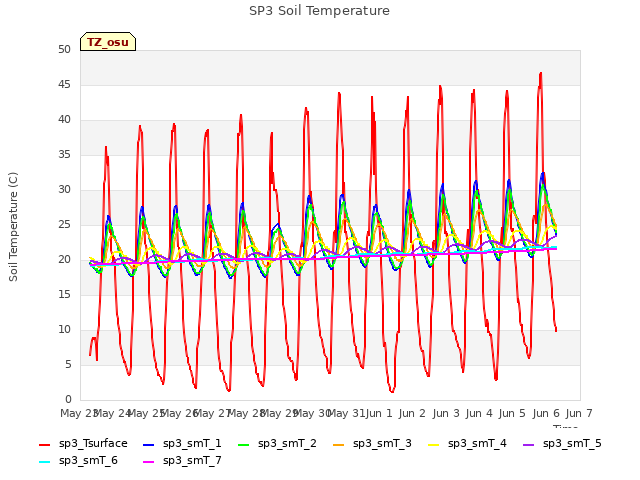Click the Jun 5 x-axis date label
The image size is (640, 480).
point(512,413)
